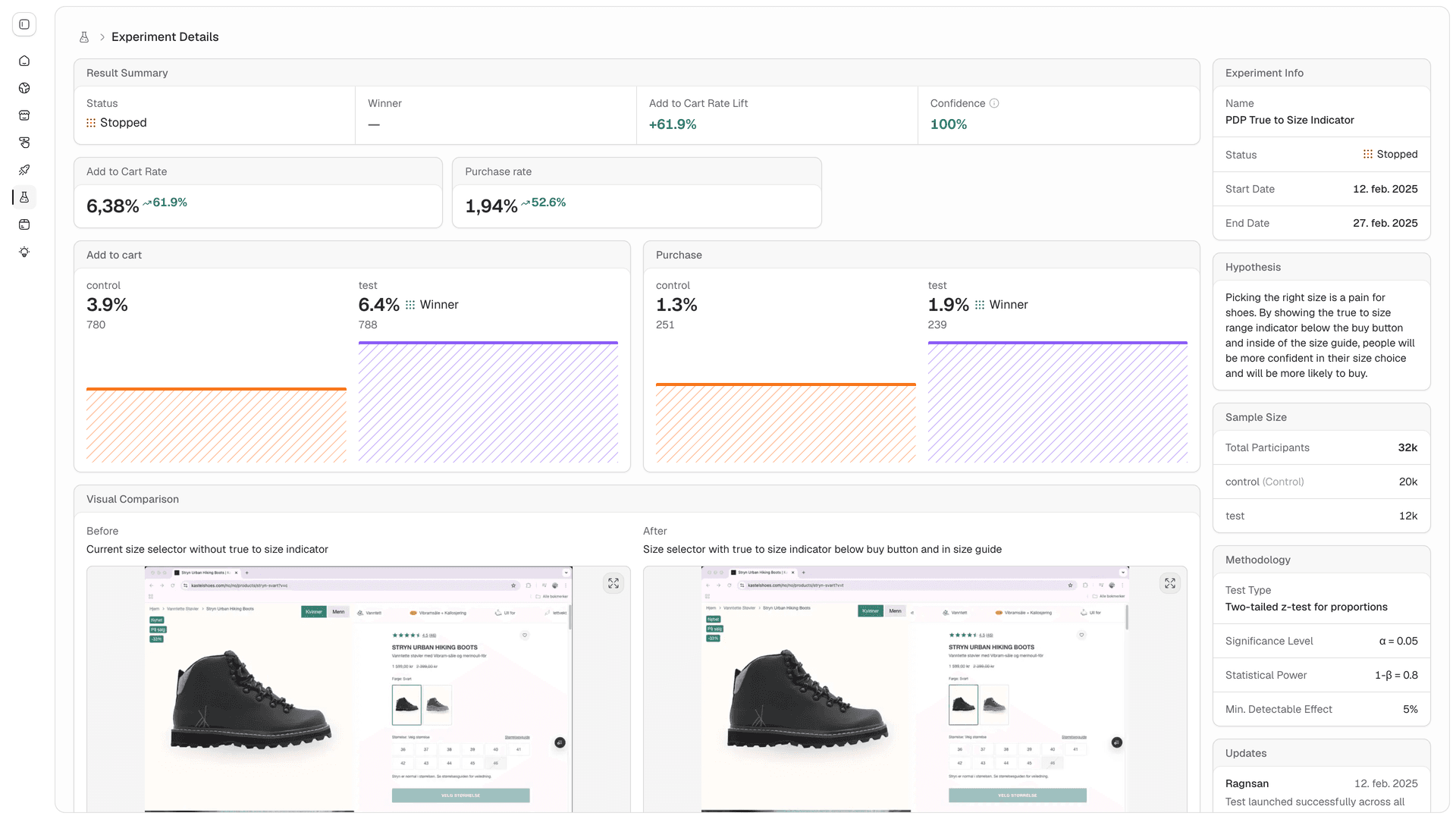
Task: Click the hypothesis paragraph text
Action: pyautogui.click(x=1320, y=335)
